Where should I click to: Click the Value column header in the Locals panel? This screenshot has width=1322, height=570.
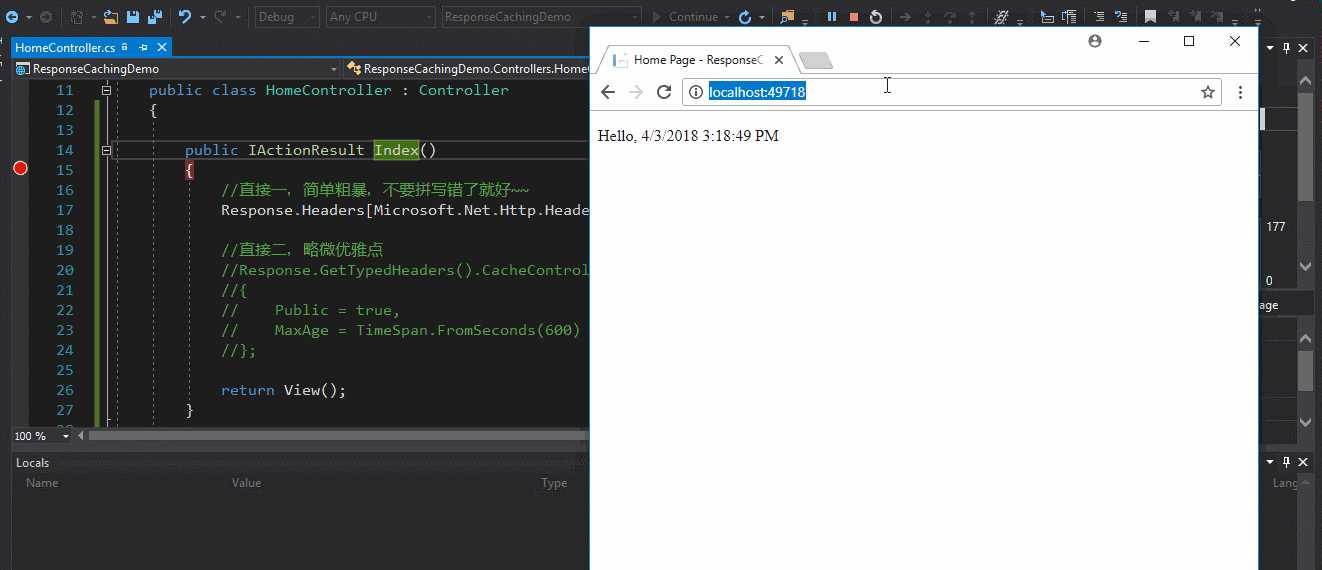click(x=246, y=483)
